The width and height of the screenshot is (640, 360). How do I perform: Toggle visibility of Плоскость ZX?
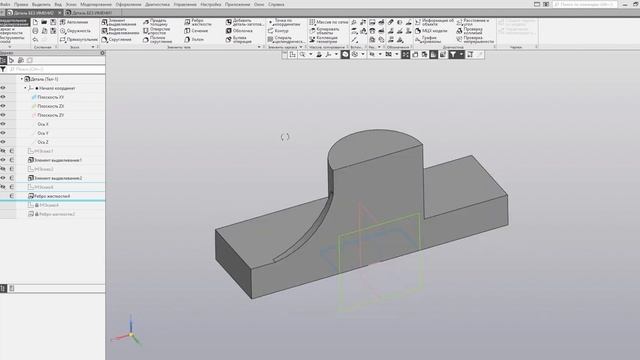point(3,106)
